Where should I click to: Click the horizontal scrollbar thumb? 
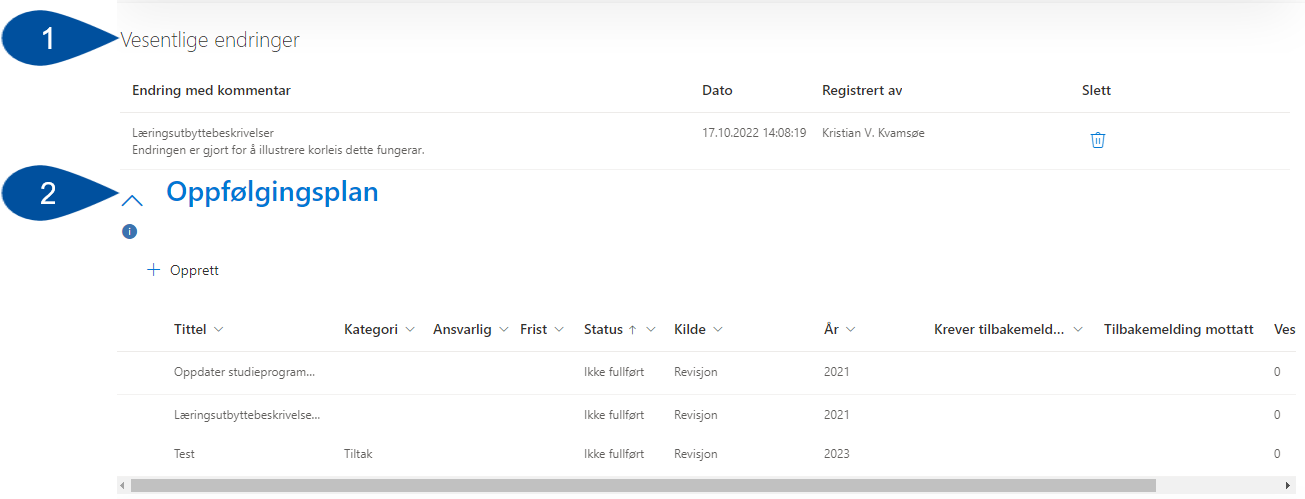coord(643,485)
